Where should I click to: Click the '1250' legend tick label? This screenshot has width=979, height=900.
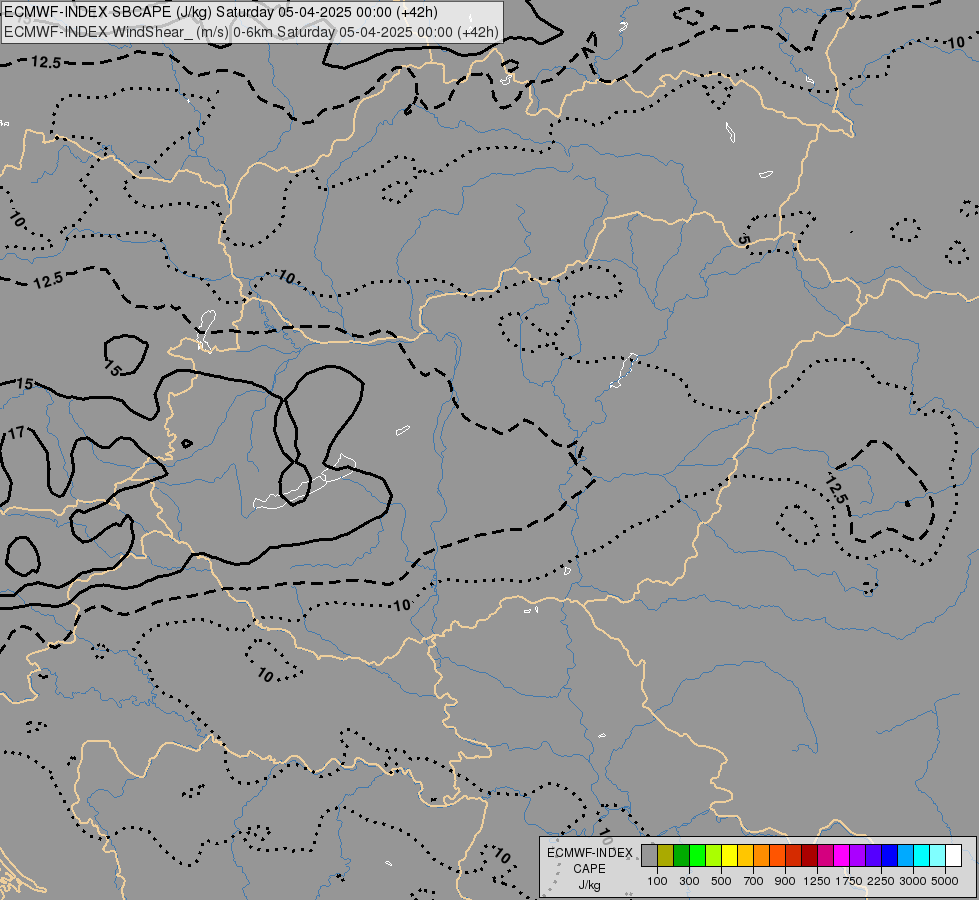point(817,881)
